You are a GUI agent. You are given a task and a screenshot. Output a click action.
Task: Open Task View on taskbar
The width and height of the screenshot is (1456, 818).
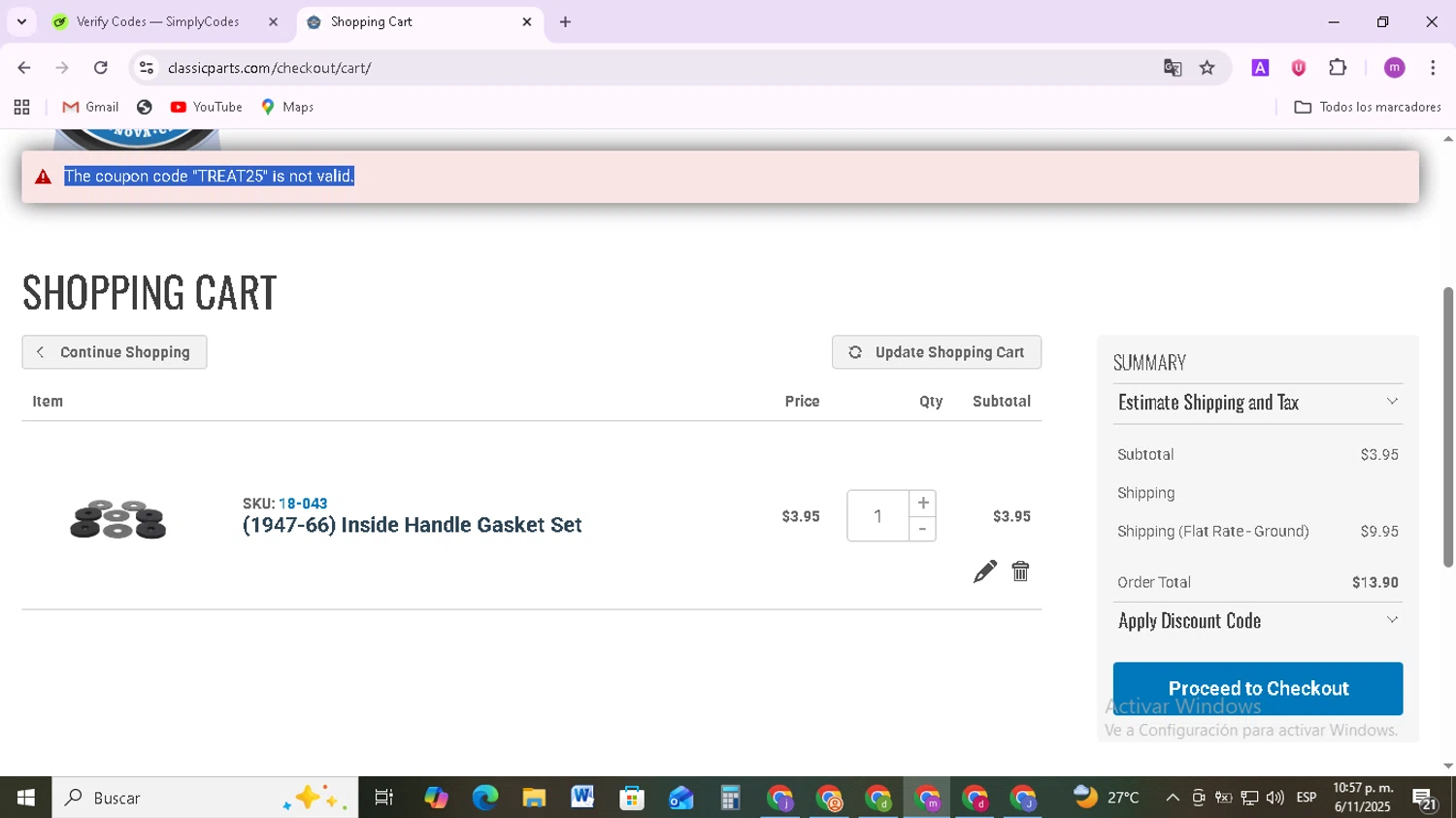point(384,798)
